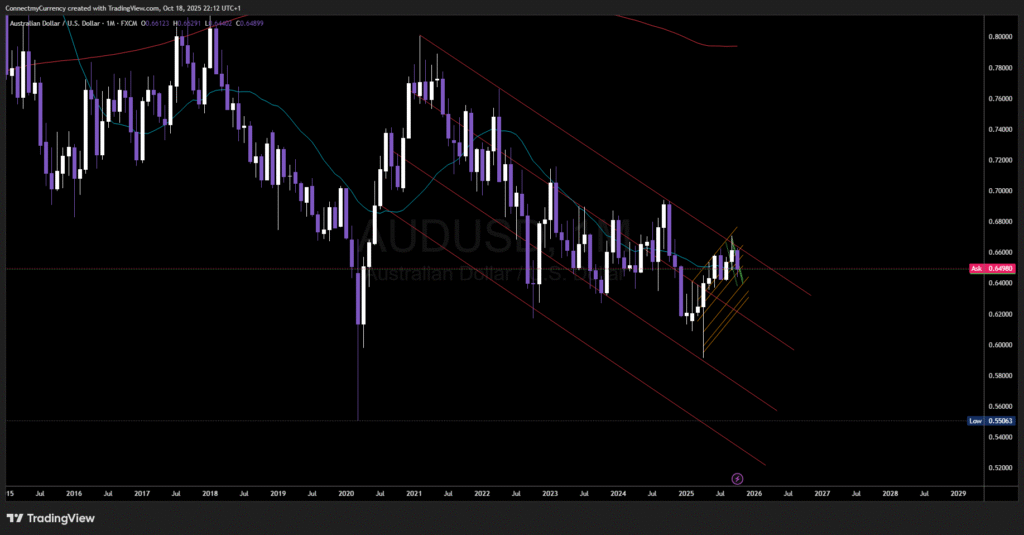1024x535 pixels.
Task: Click the 0.64980 ask price value
Action: (x=1002, y=268)
